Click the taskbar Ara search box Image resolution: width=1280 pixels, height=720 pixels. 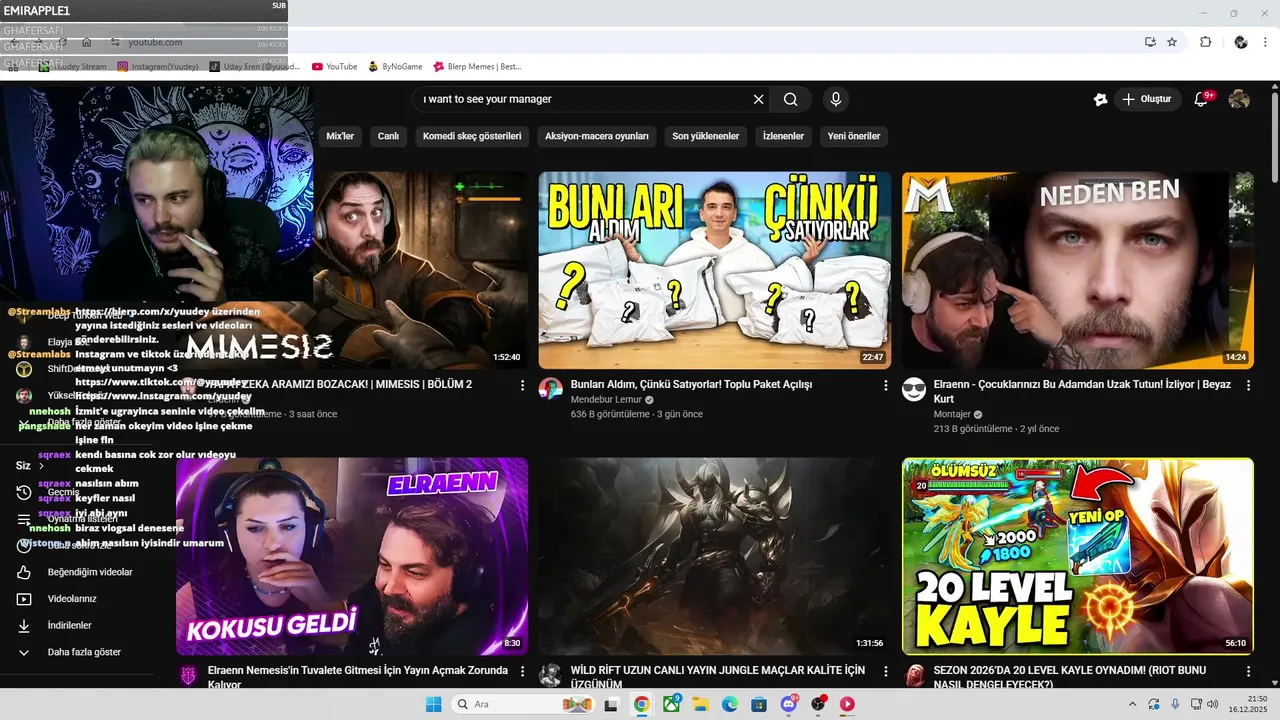[x=525, y=704]
